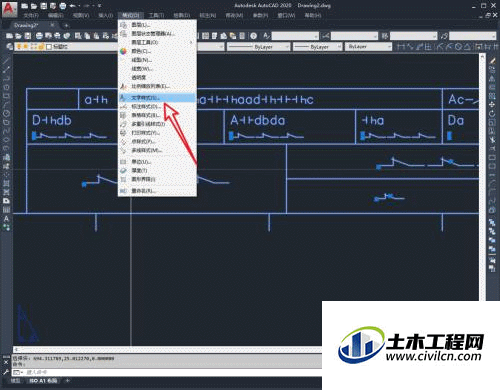The height and width of the screenshot is (390, 500).
Task: Toggle layer lock padlock icon
Action: coord(41,46)
